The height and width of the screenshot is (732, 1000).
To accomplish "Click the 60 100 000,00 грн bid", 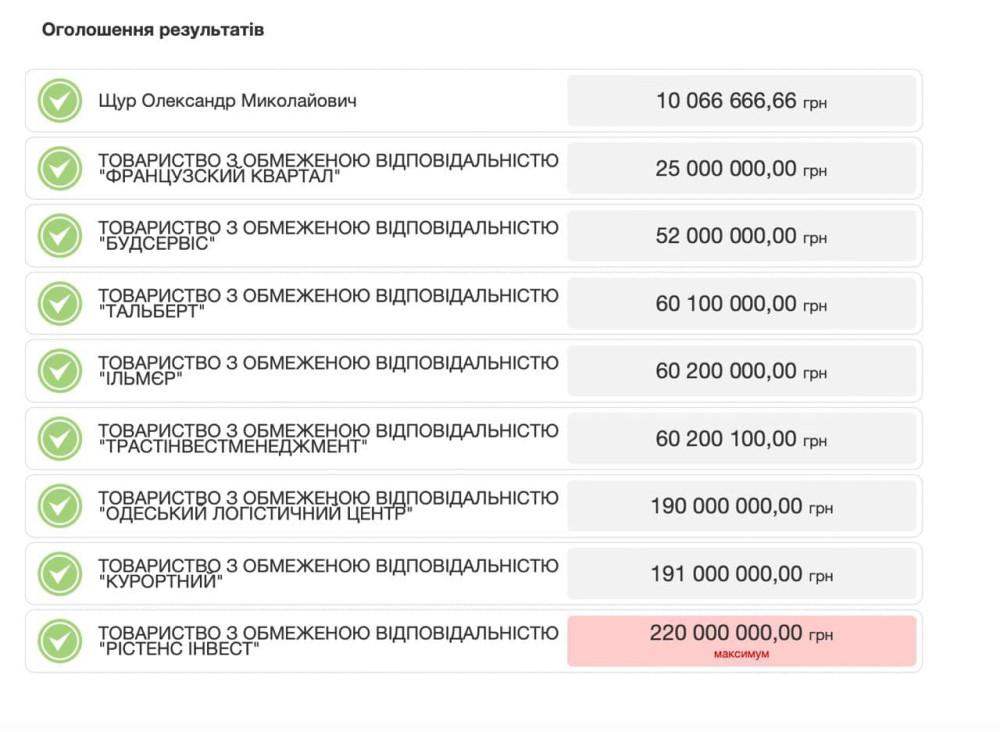I will click(741, 304).
